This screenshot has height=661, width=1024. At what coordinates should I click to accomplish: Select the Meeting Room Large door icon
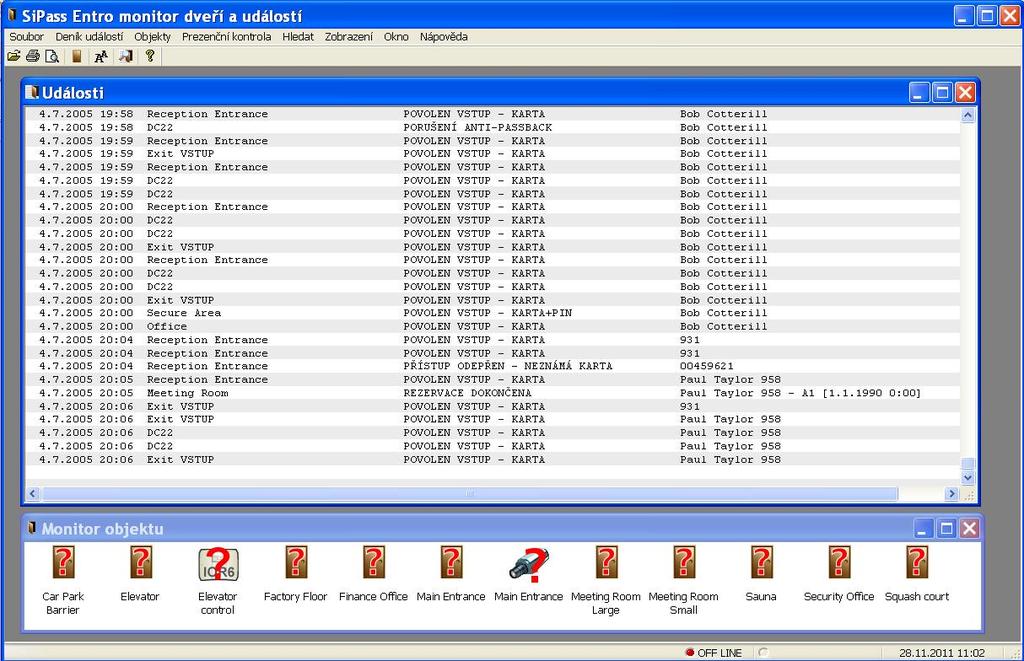point(607,563)
